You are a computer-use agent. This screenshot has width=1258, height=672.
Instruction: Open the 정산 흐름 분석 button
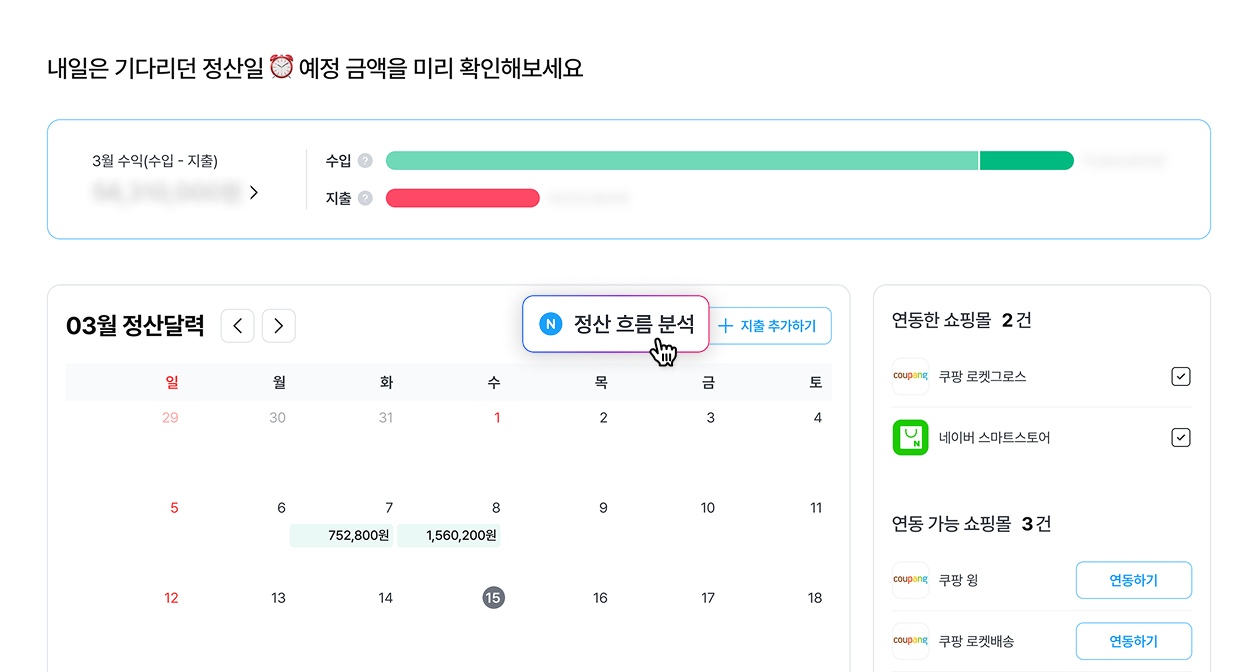click(x=615, y=324)
